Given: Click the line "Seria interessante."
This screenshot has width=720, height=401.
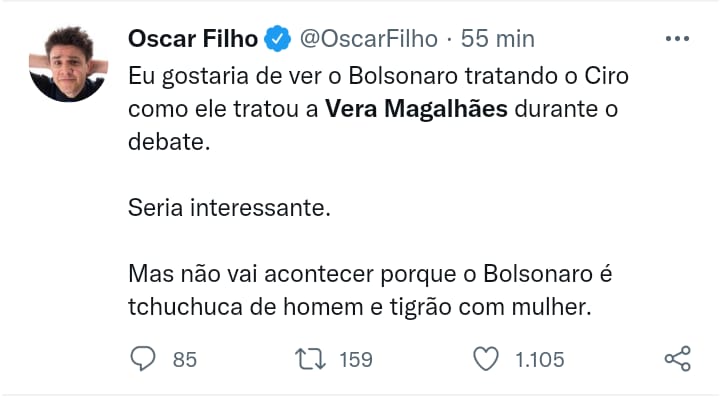Looking at the screenshot, I should pyautogui.click(x=229, y=208).
